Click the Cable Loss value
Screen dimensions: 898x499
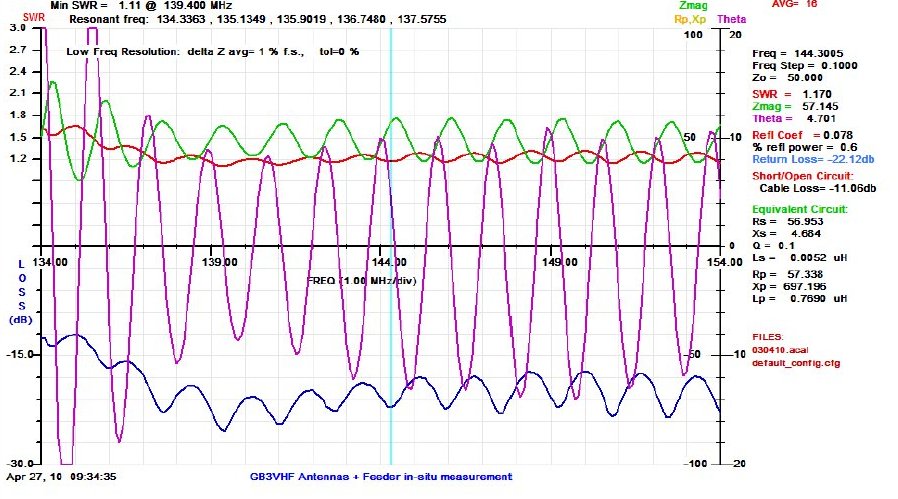click(x=820, y=187)
